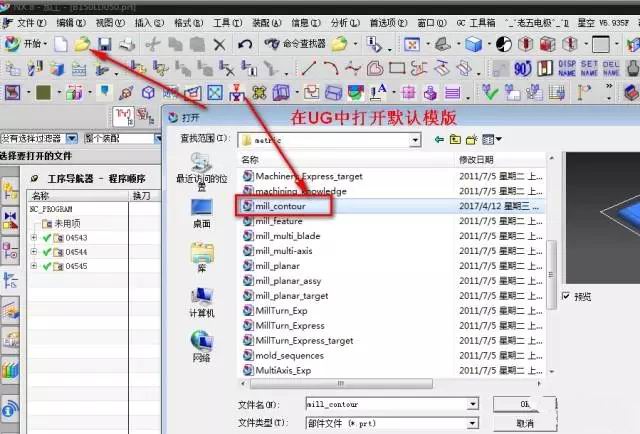The width and height of the screenshot is (640, 434).
Task: Click the DEL NAME icon
Action: pyautogui.click(x=611, y=68)
